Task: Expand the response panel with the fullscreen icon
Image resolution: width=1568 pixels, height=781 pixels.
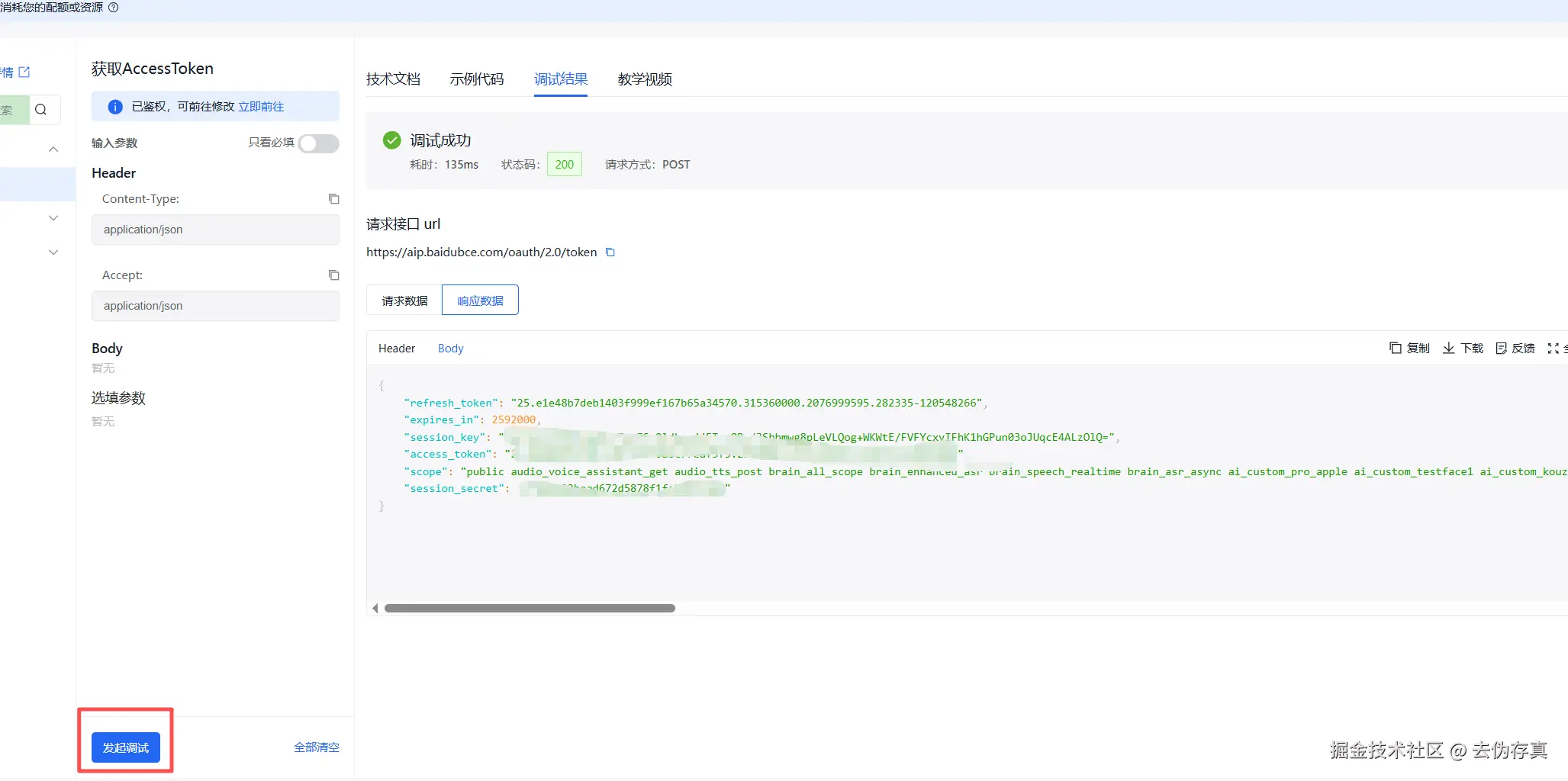Action: (x=1553, y=348)
